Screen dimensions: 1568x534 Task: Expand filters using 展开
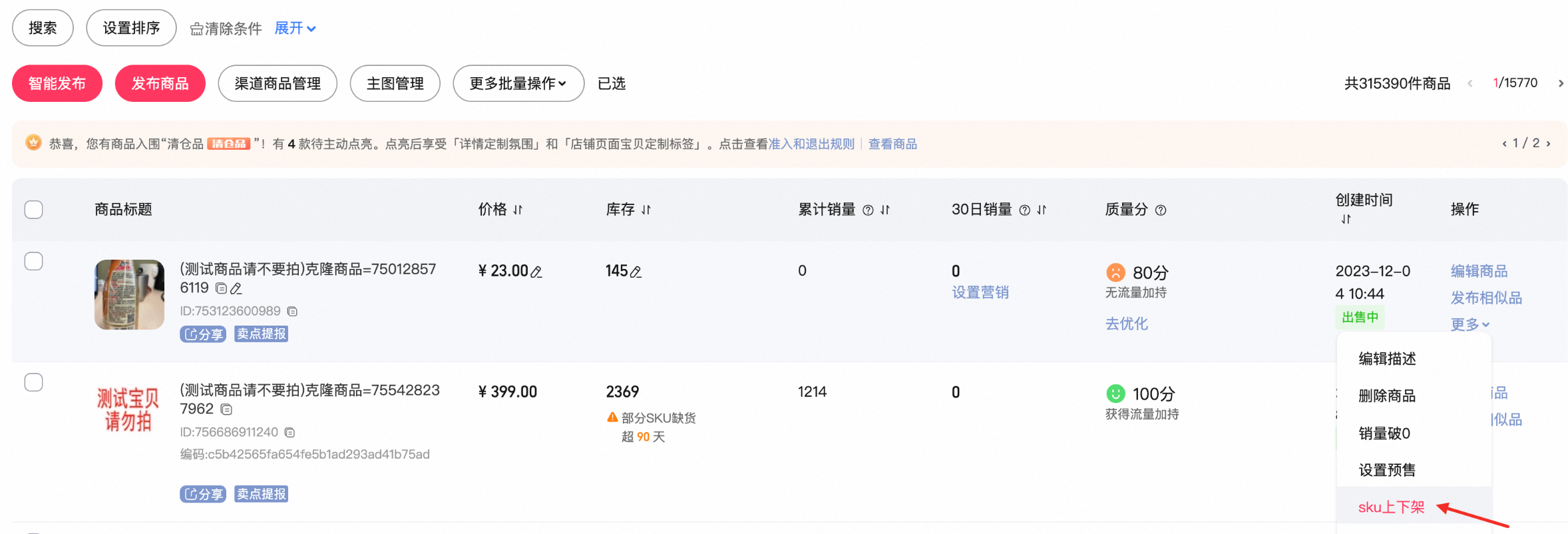(x=295, y=28)
